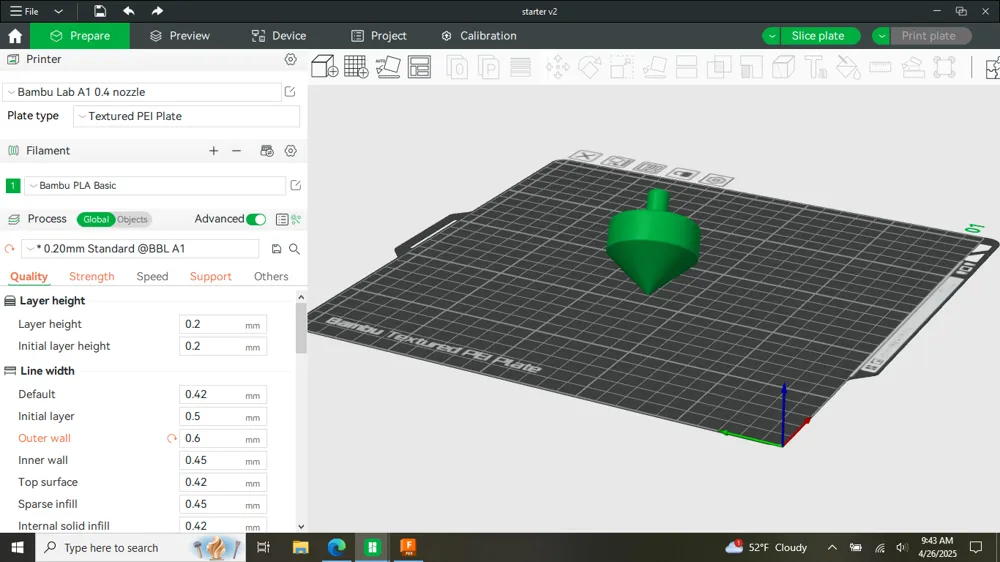1000x562 pixels.
Task: Go to the Home screen
Action: click(x=15, y=36)
